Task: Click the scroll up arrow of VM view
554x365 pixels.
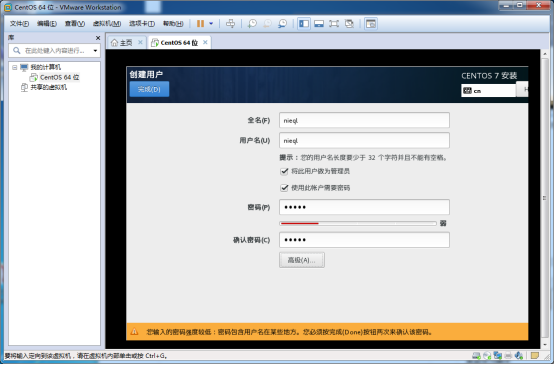Action: (545, 54)
